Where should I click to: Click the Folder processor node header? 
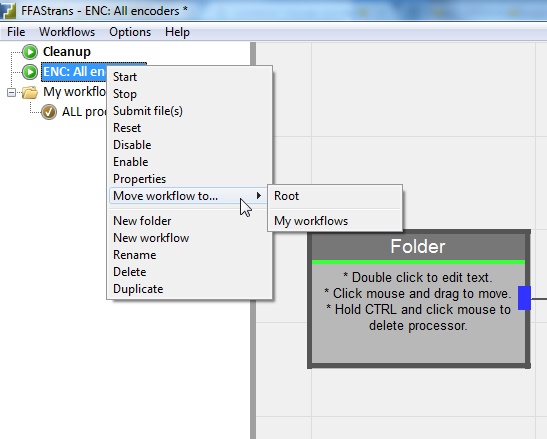[x=418, y=247]
